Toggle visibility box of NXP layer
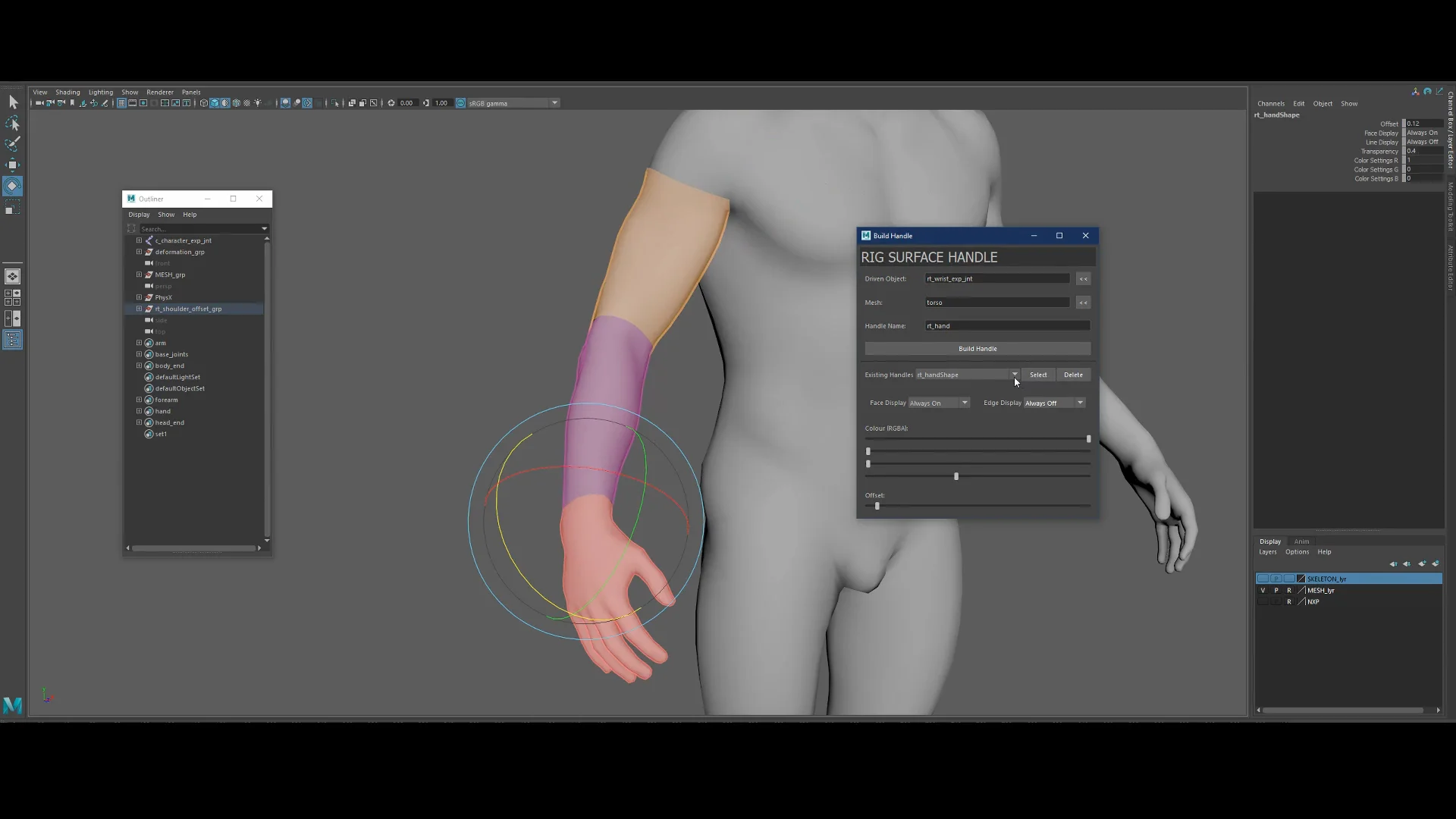The width and height of the screenshot is (1456, 819). tap(1263, 601)
